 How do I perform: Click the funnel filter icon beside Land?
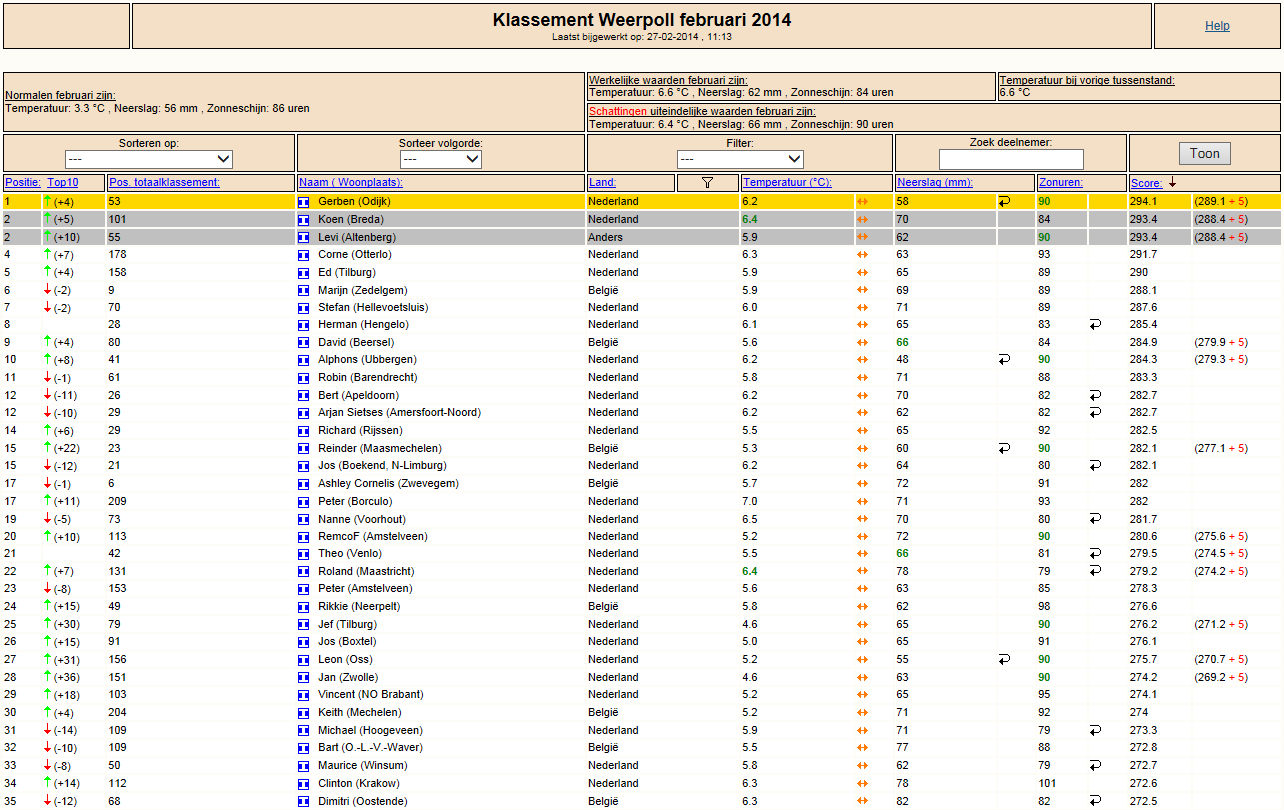(x=707, y=183)
